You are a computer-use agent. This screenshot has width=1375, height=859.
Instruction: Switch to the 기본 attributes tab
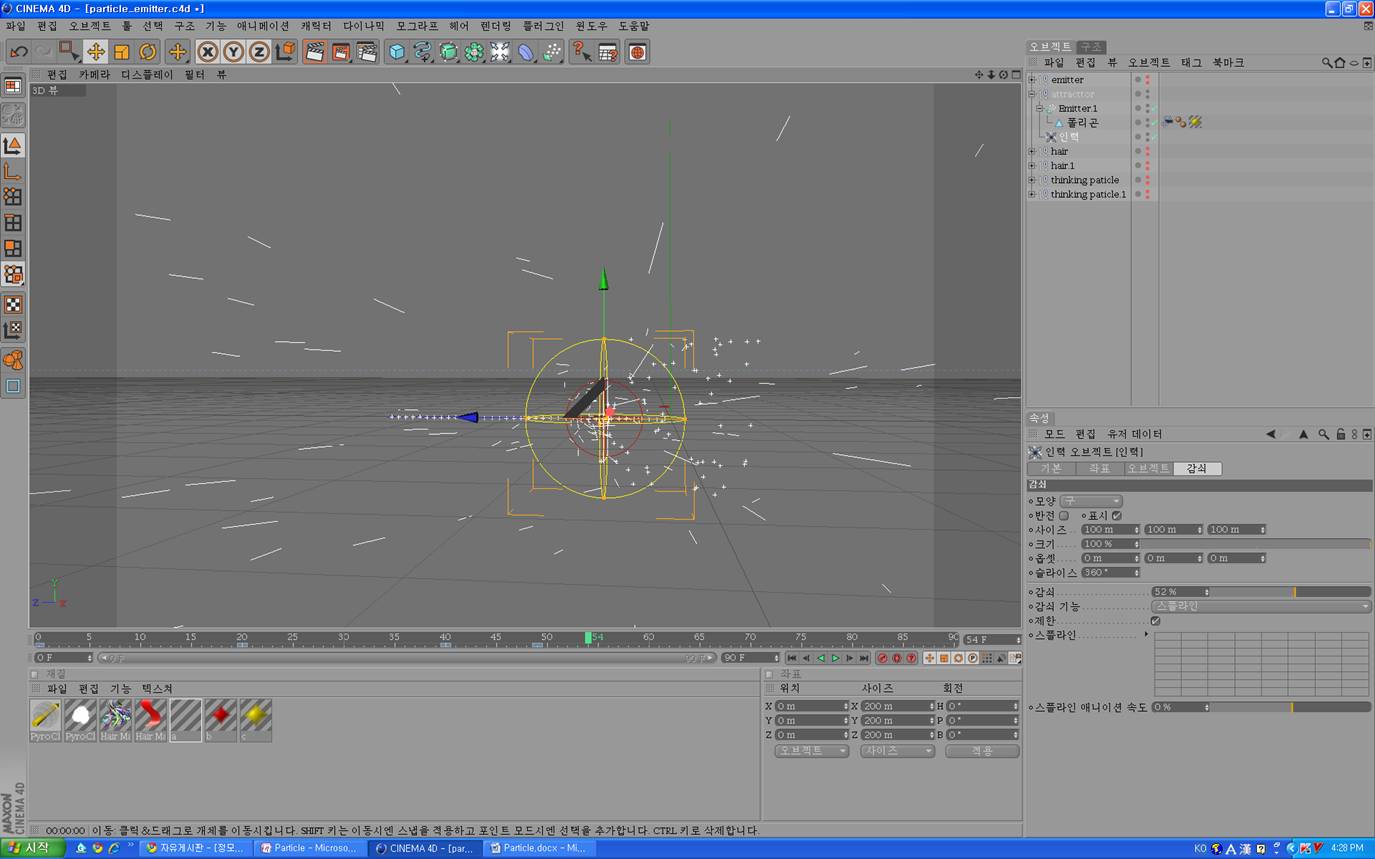pos(1051,468)
